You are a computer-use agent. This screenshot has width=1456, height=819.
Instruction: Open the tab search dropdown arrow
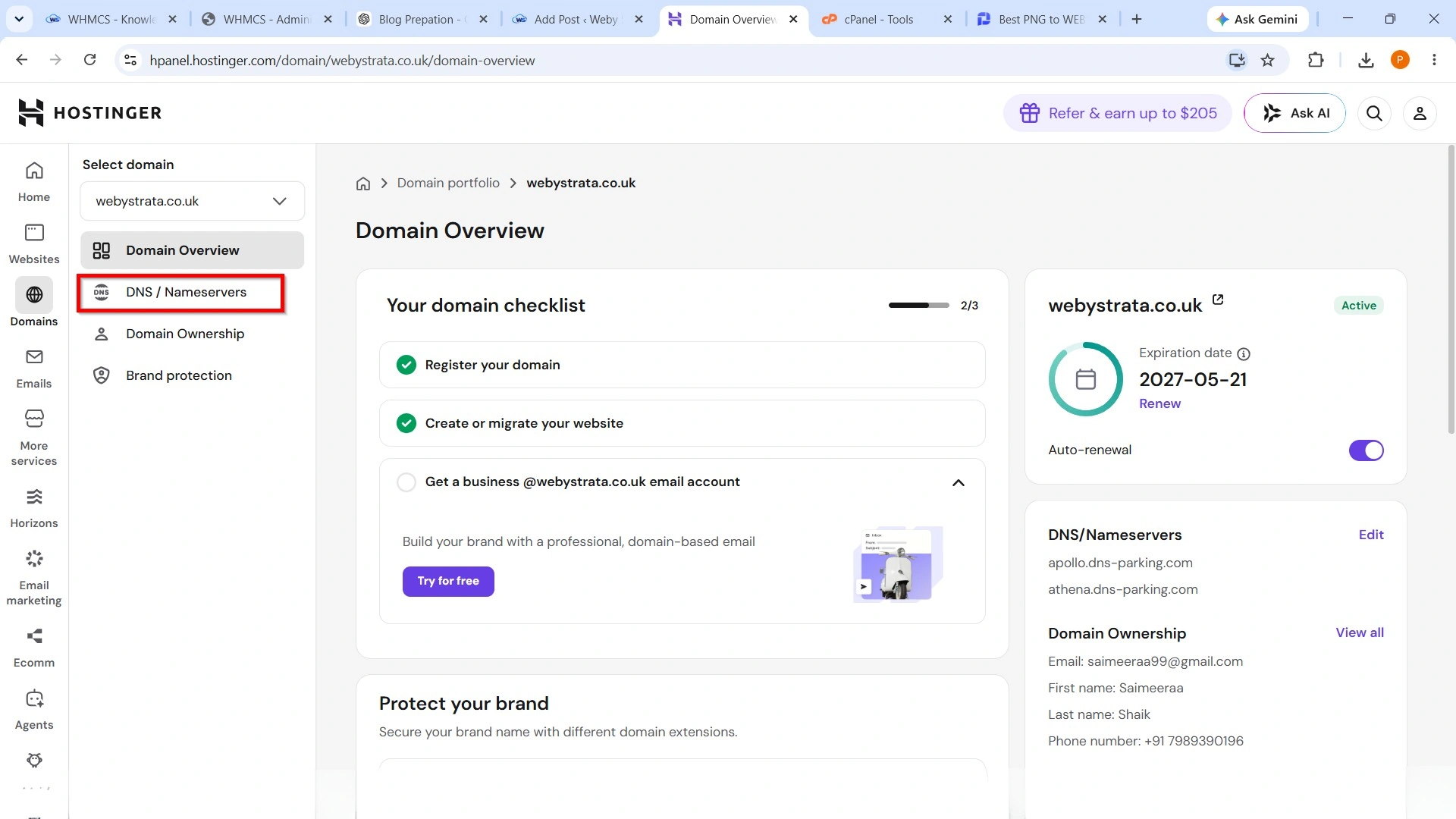pyautogui.click(x=19, y=19)
